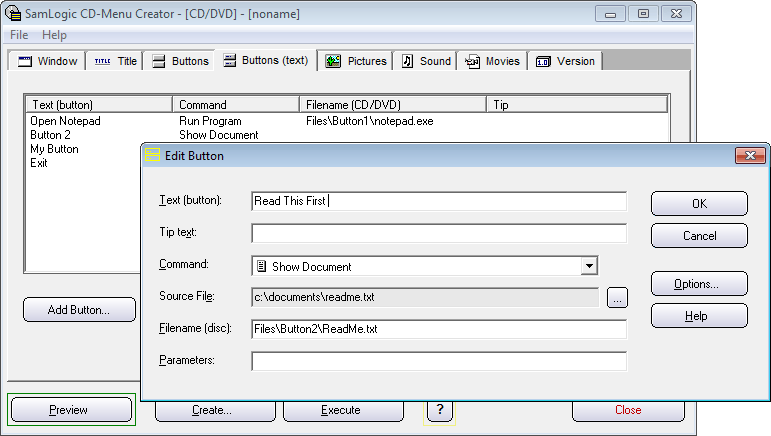Click the Filename (CD/DVD) column header

(393, 105)
